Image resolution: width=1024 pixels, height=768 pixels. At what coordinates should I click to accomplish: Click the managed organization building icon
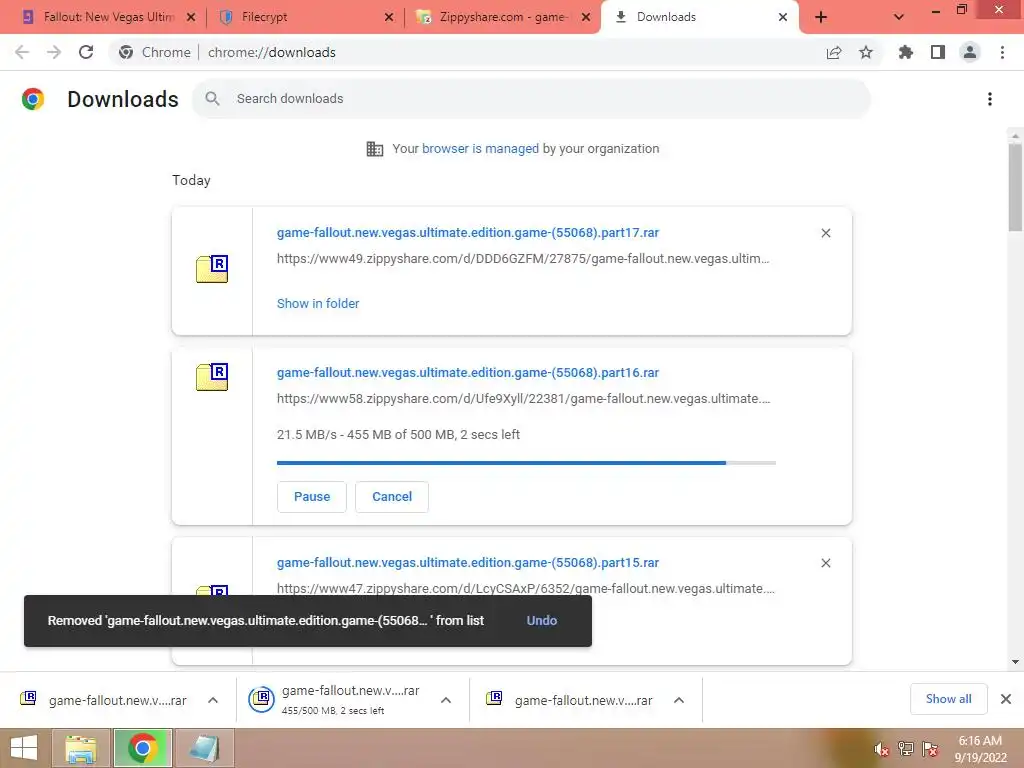pyautogui.click(x=375, y=149)
